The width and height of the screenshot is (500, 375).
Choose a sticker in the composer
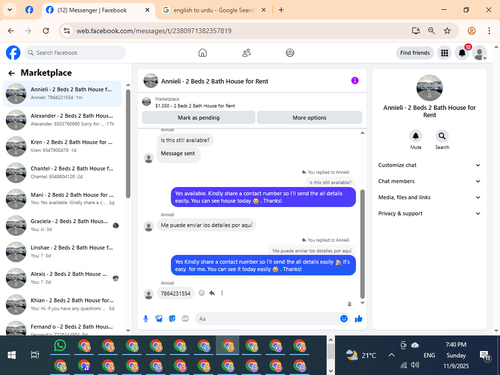[172, 319]
